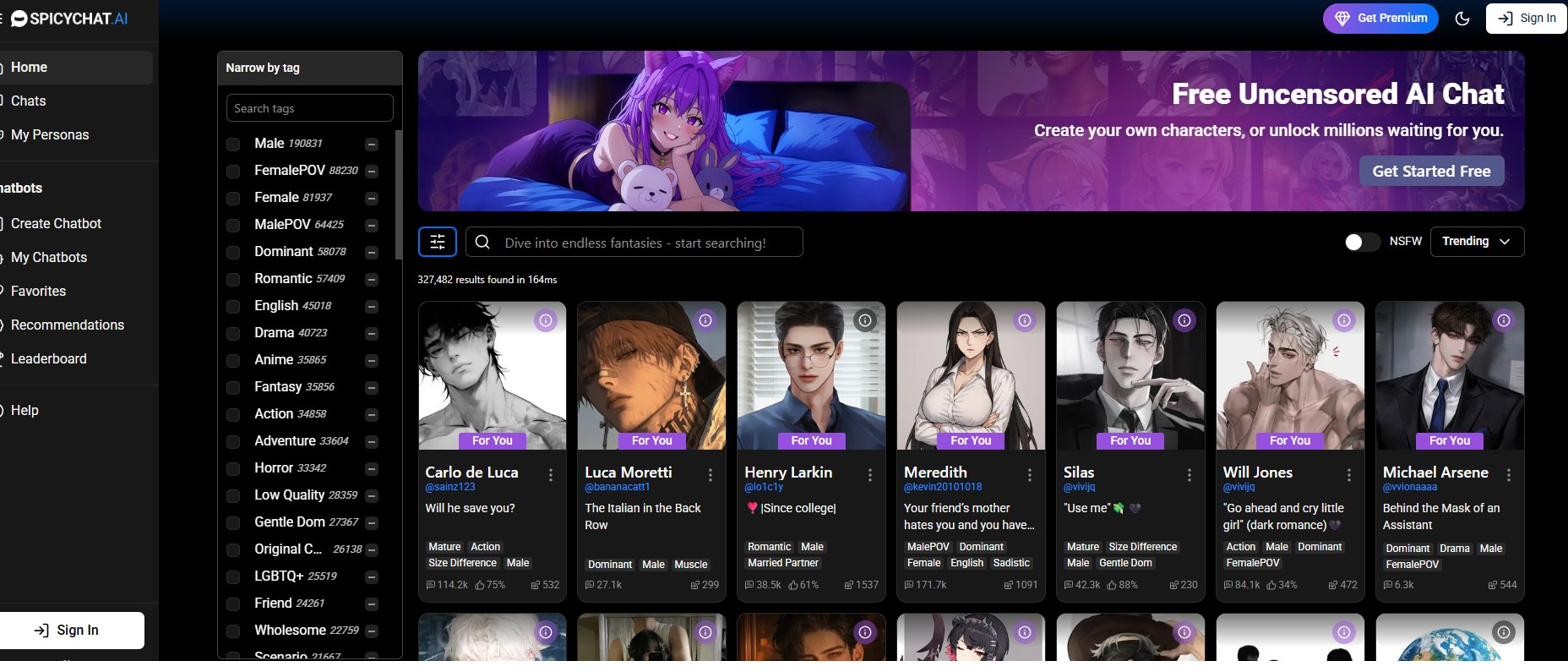Click the Married Partner tag on Henry Larkin

783,563
